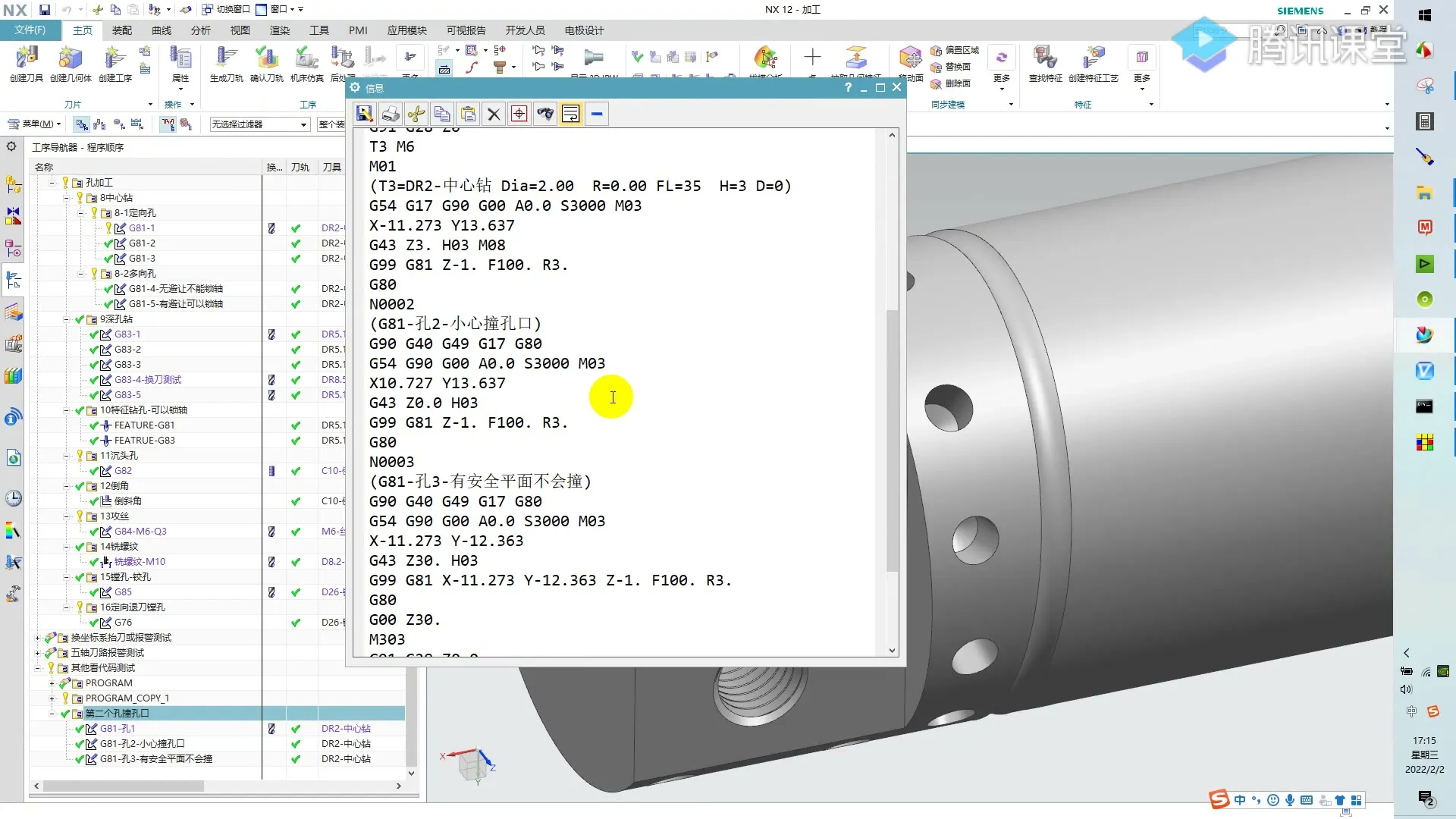Select the G84-M6-Q3 tapping operation
Viewport: 1456px width, 819px height.
pyautogui.click(x=140, y=532)
